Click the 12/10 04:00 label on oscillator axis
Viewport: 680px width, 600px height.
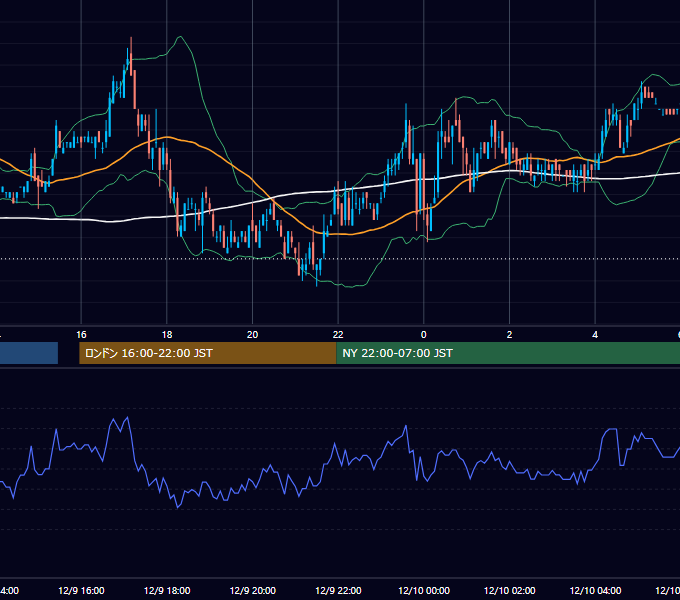(595, 590)
